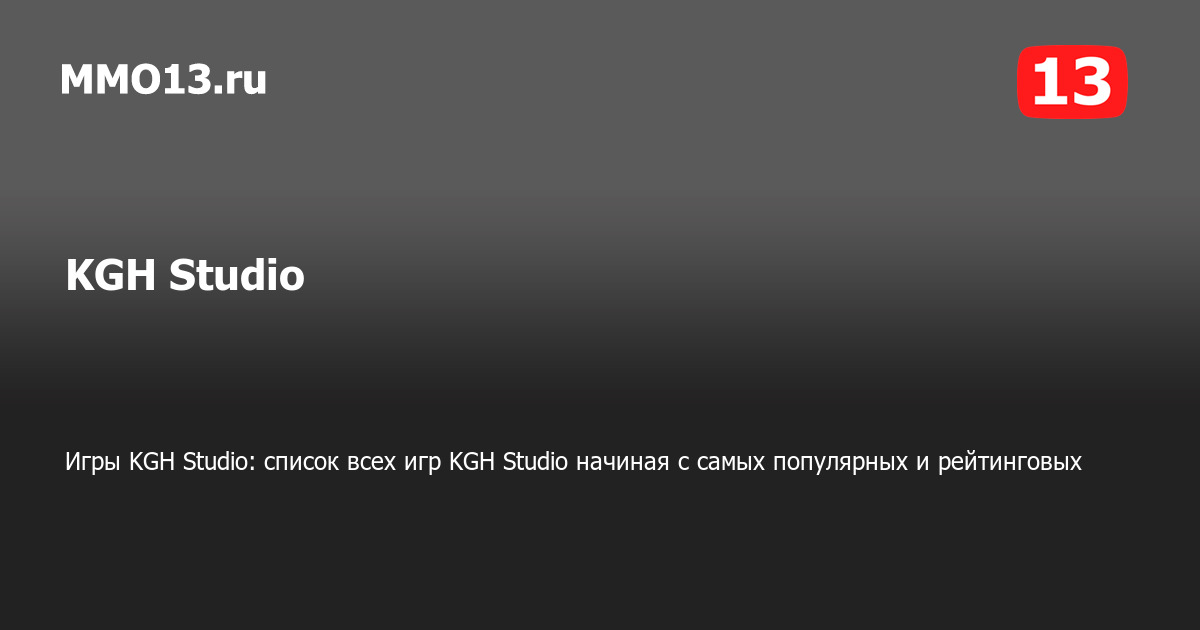Click the word "самых" in the description
This screenshot has width=1200, height=630.
(x=730, y=463)
